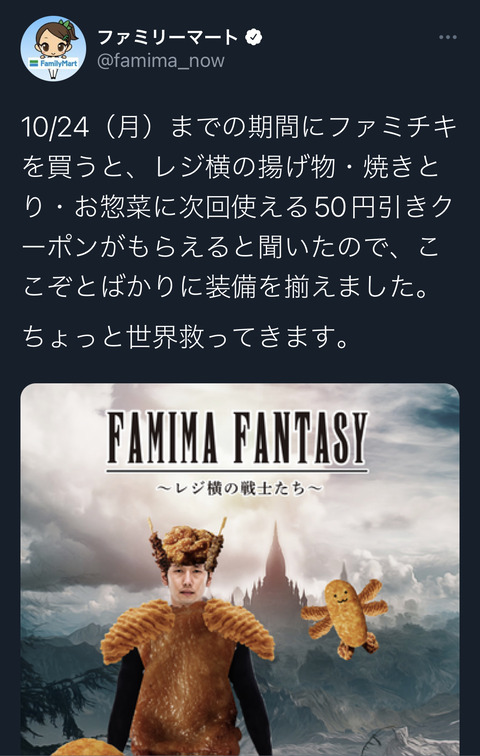The height and width of the screenshot is (756, 480).
Task: Click the line ちょっと世界救ってきます。
Action: [x=185, y=338]
